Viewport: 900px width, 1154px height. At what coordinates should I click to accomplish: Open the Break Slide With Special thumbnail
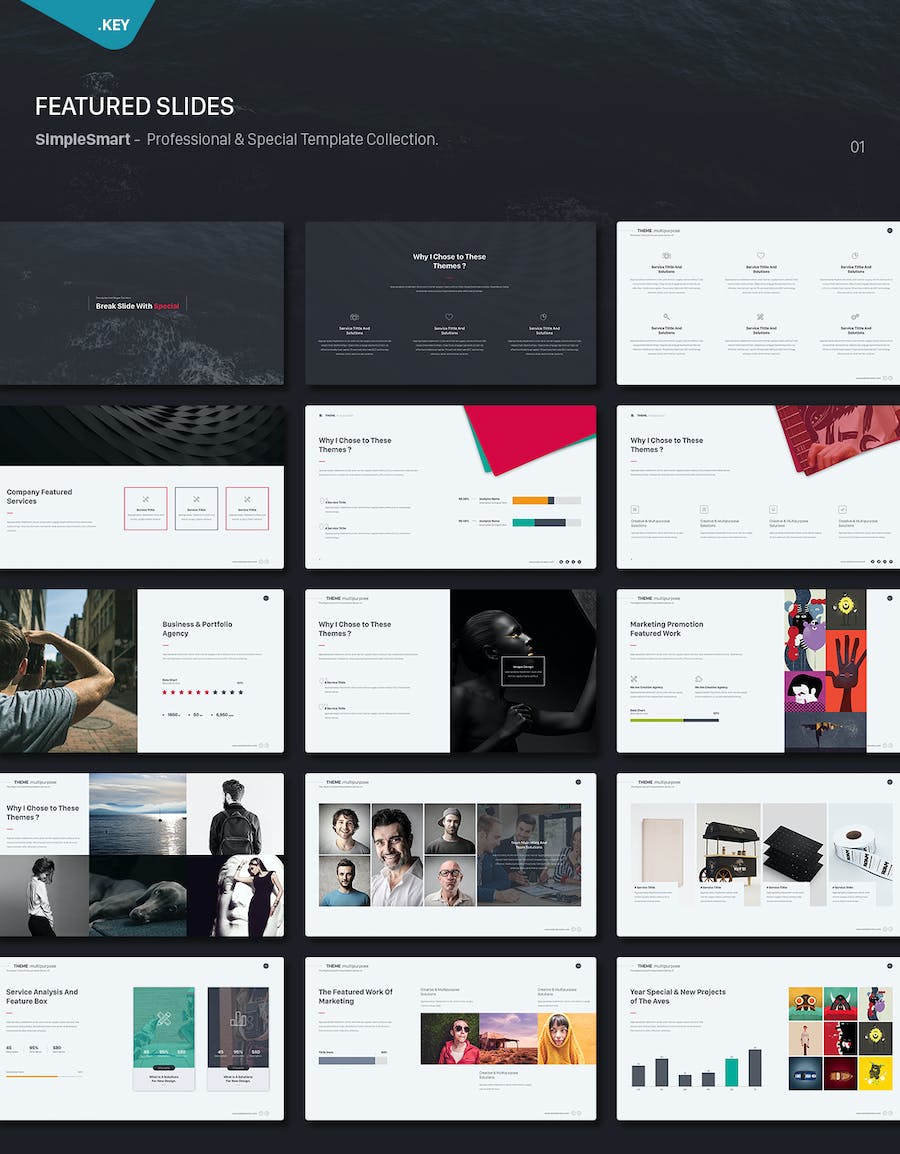[141, 304]
